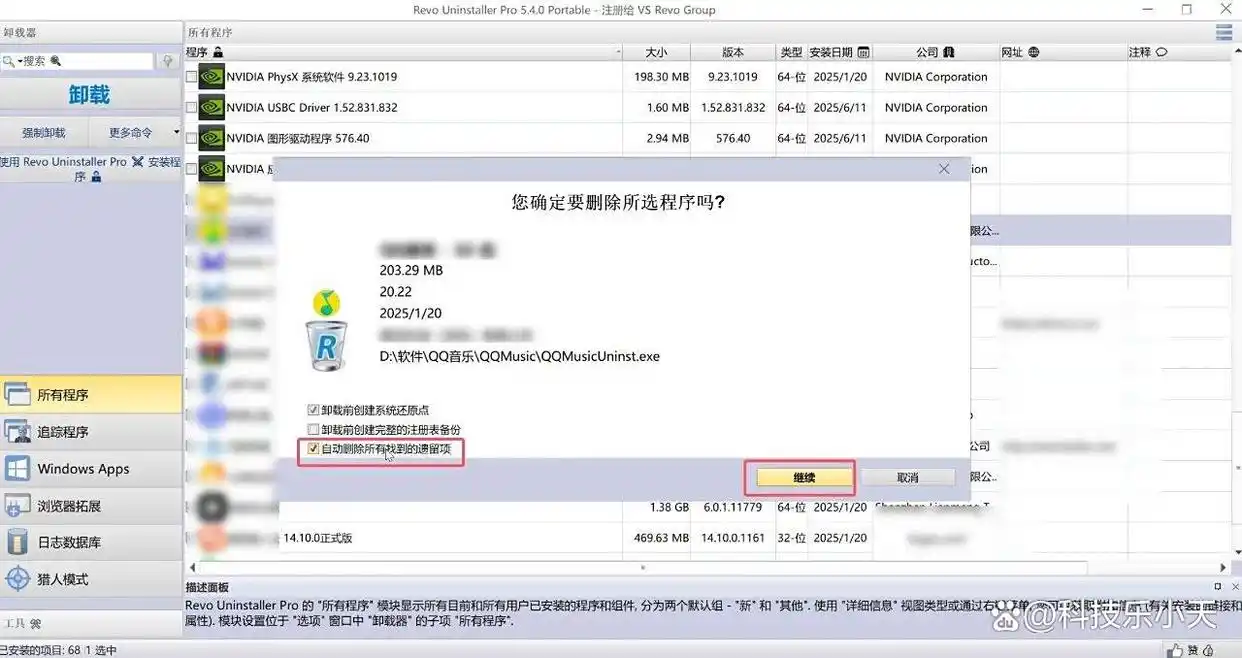
Task: Click the lock icon in 程序 header
Action: [218, 52]
